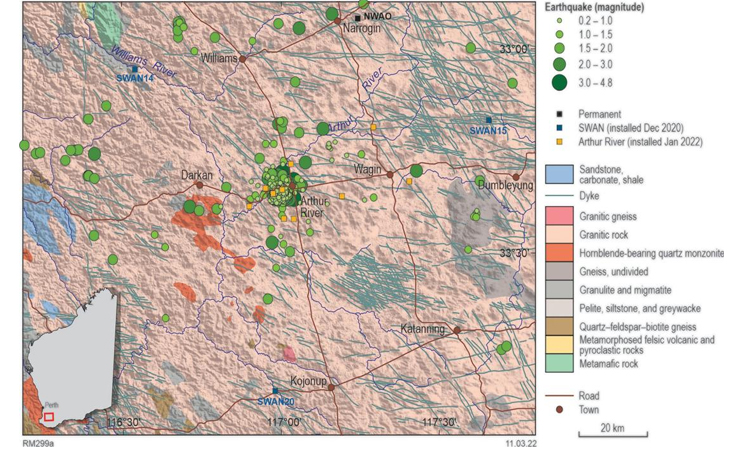Select the SWAN14 station square marker

point(133,69)
